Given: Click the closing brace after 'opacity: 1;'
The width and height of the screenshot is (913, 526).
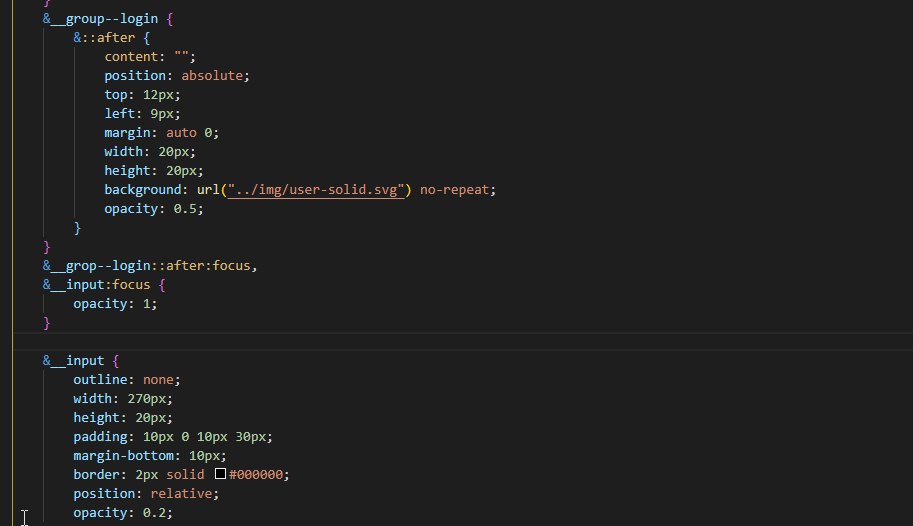Looking at the screenshot, I should coord(47,323).
